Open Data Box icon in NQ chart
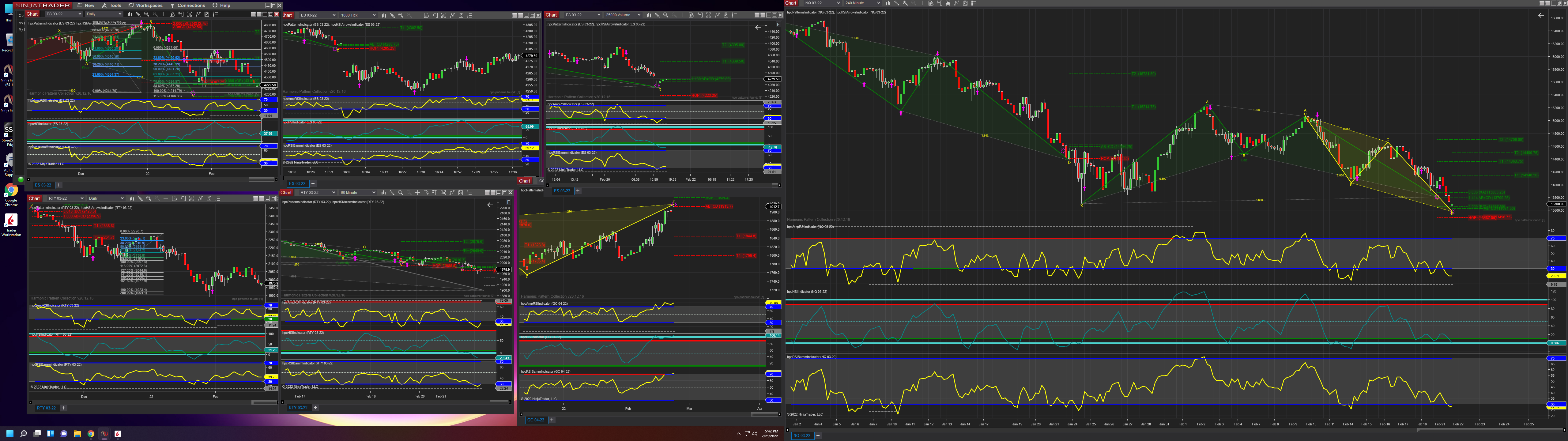This screenshot has width=1568, height=441. (x=931, y=3)
